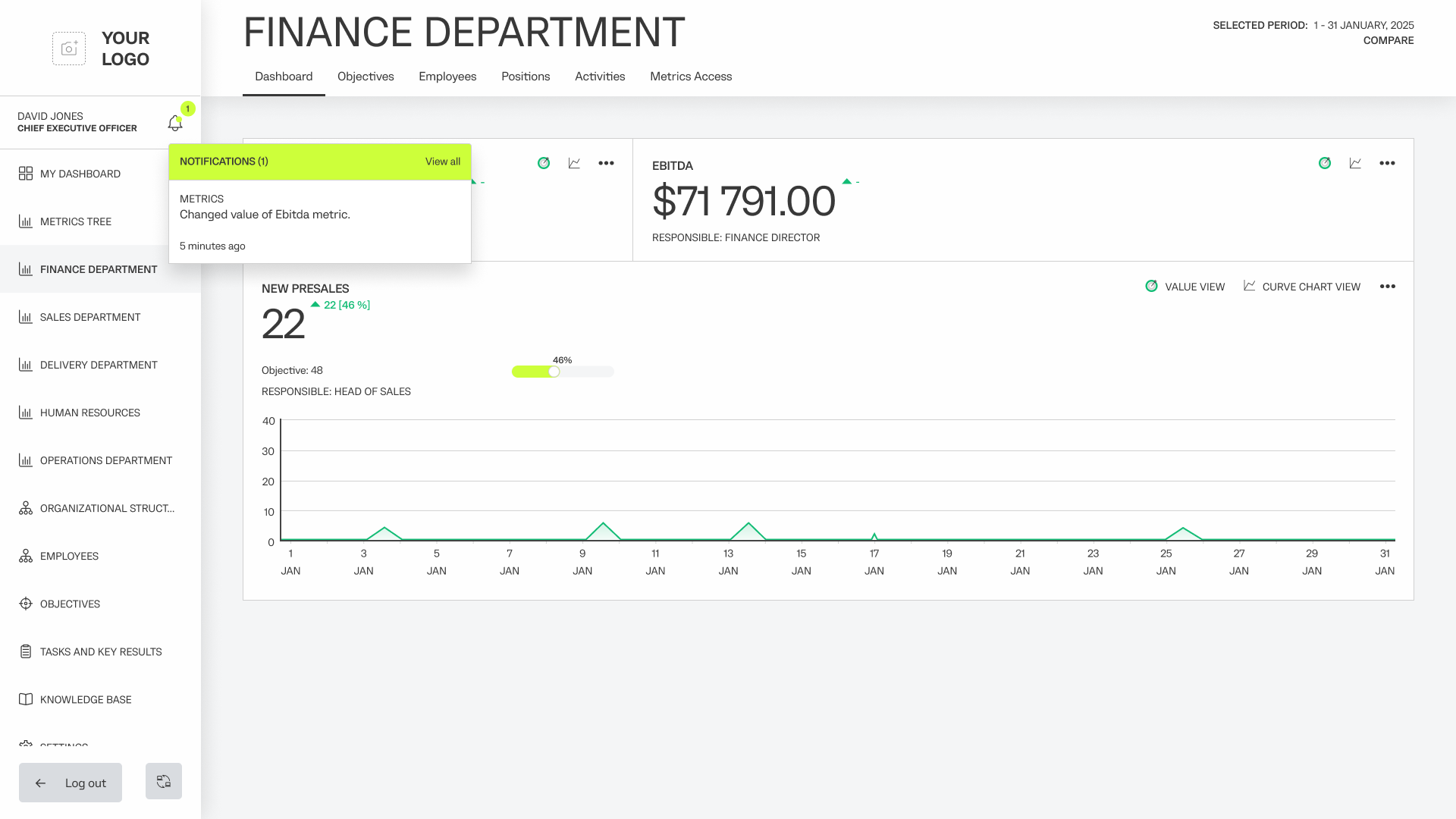1456x819 pixels.
Task: Click COMPARE under the selected period
Action: click(1388, 40)
